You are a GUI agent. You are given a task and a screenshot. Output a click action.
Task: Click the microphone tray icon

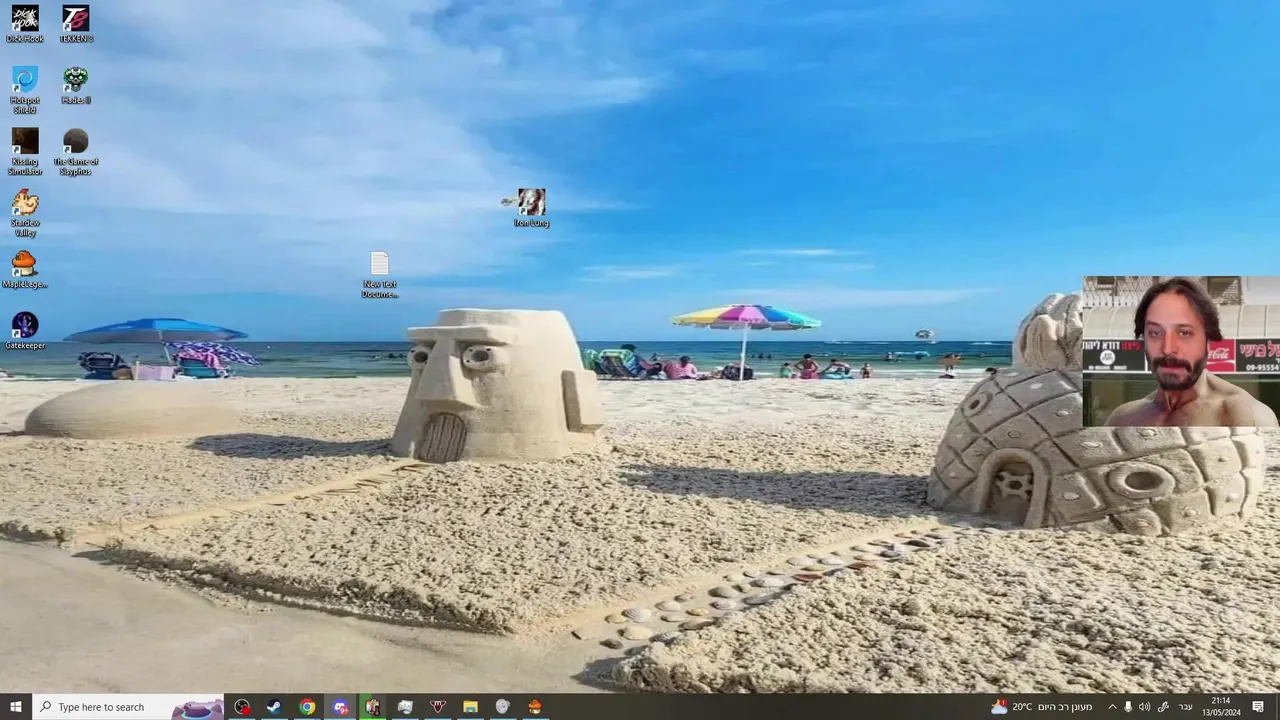1128,707
